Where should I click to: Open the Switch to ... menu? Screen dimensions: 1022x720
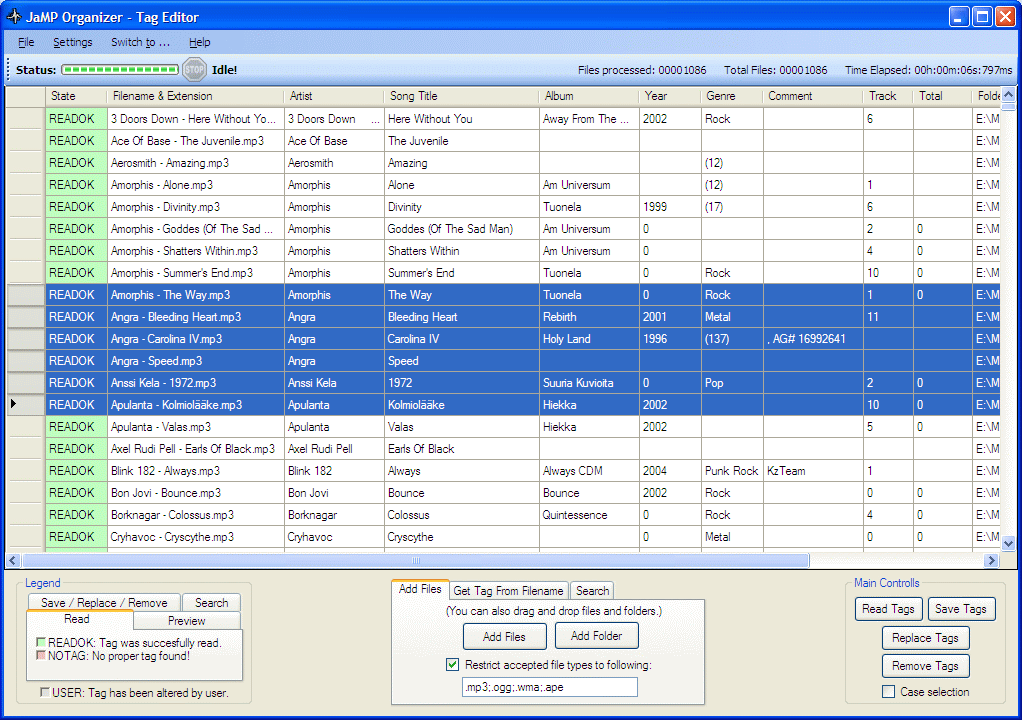point(140,42)
